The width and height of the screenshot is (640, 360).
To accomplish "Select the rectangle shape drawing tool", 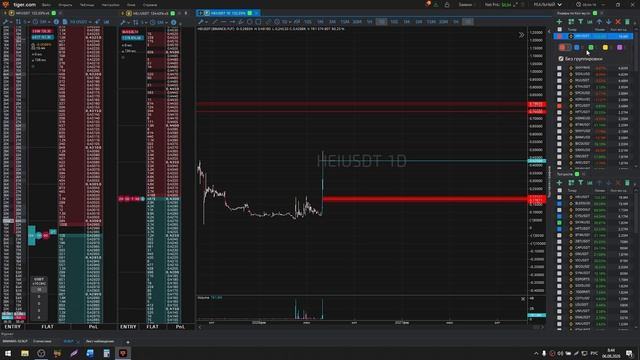I will pyautogui.click(x=258, y=22).
